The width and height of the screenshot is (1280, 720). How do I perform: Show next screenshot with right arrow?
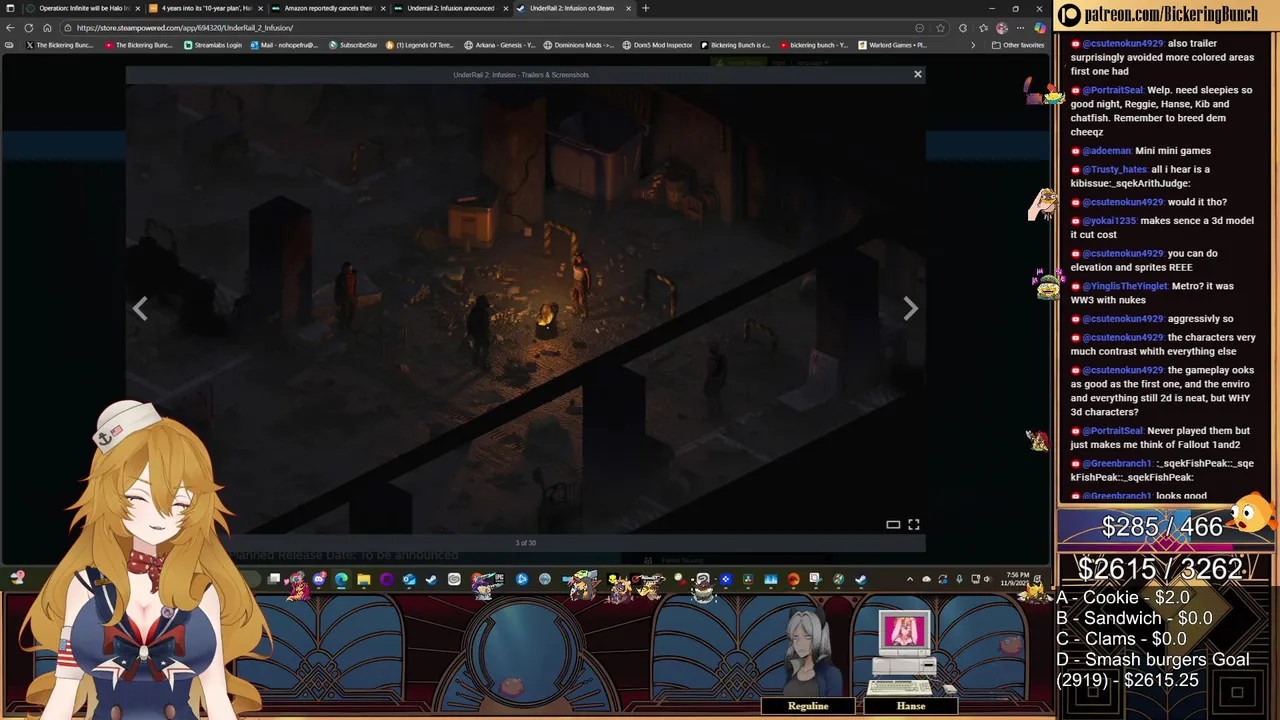click(910, 309)
